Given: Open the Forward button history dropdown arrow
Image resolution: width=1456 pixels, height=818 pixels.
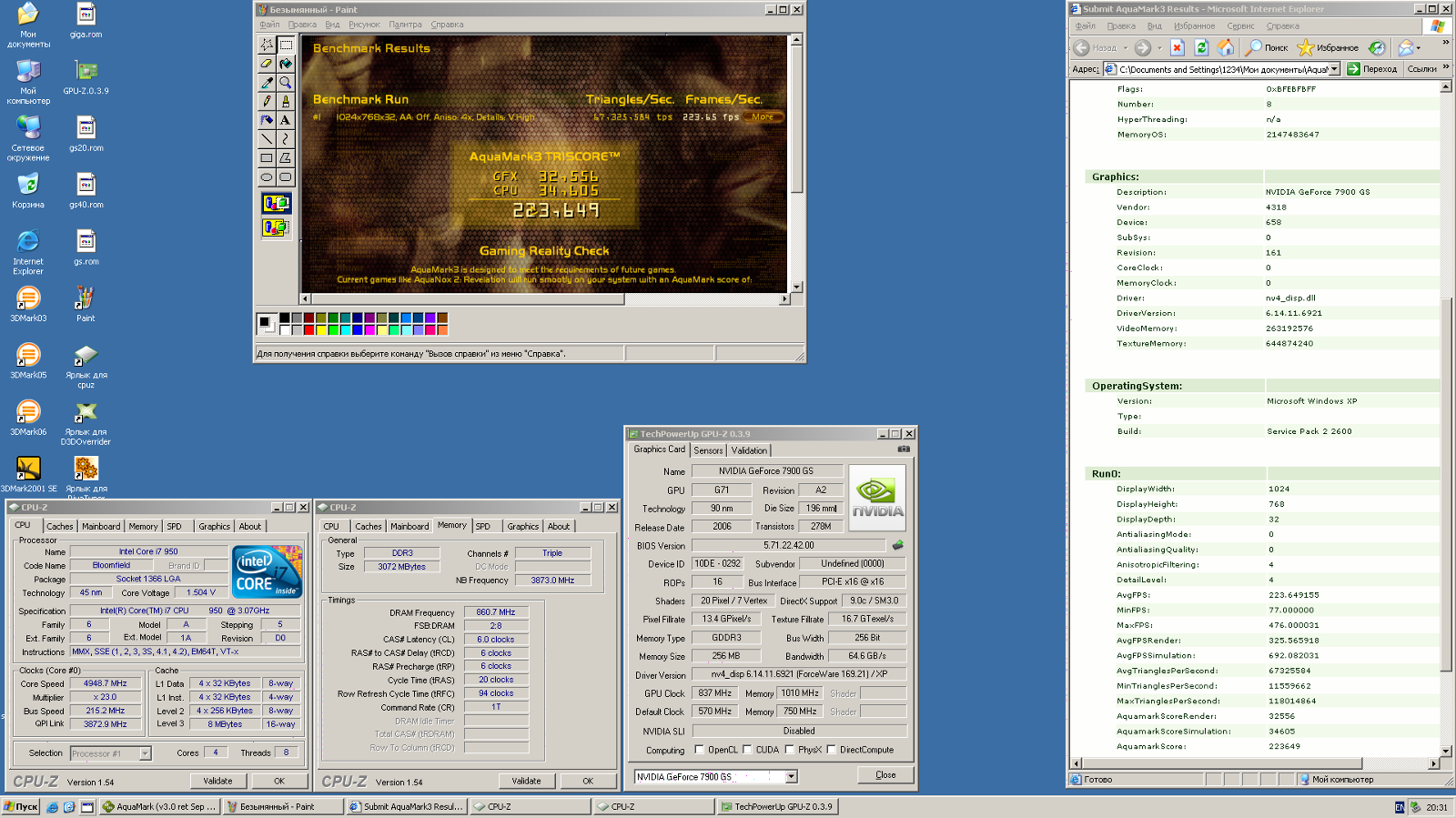Looking at the screenshot, I should 1159,47.
